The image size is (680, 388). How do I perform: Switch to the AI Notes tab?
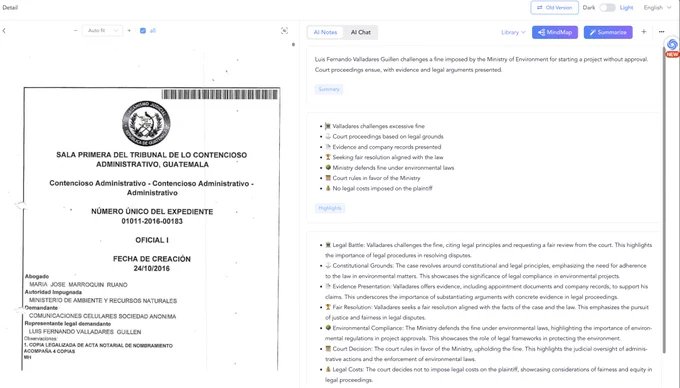tap(325, 33)
